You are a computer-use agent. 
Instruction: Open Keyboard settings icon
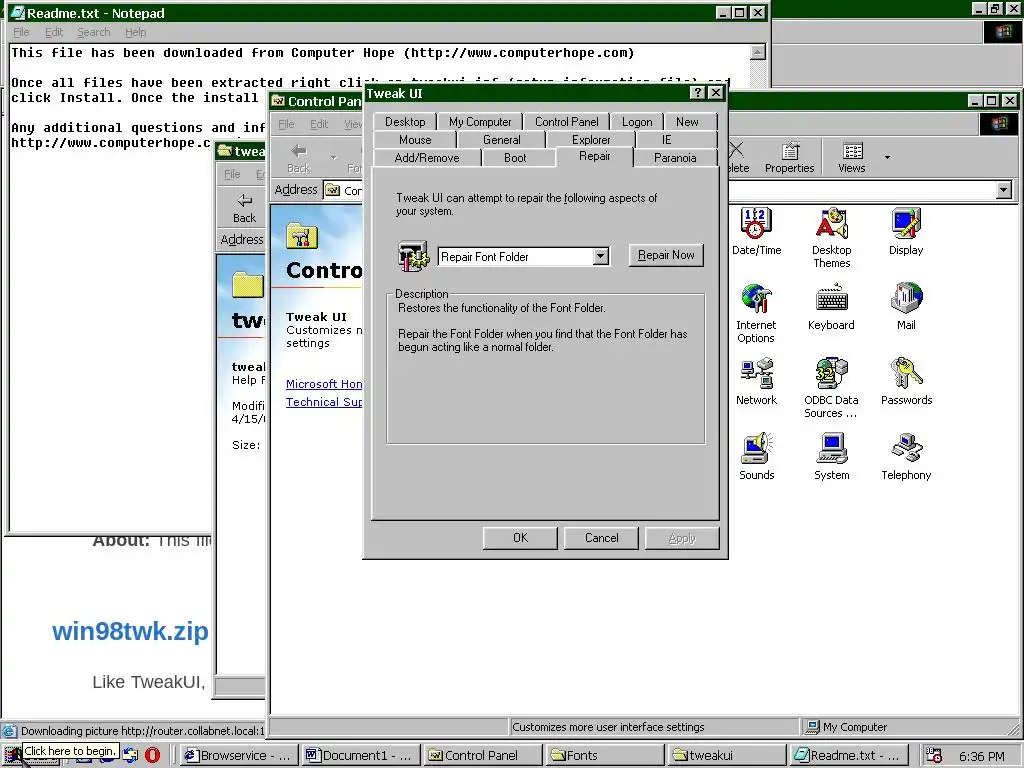click(x=831, y=306)
